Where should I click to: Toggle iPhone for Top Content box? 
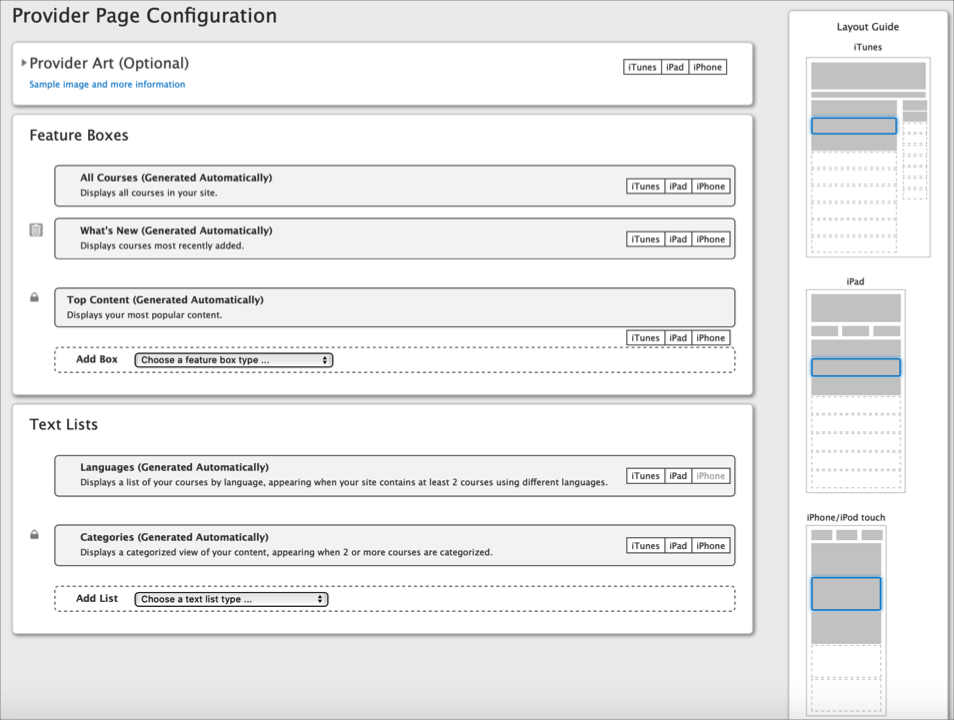click(x=711, y=338)
